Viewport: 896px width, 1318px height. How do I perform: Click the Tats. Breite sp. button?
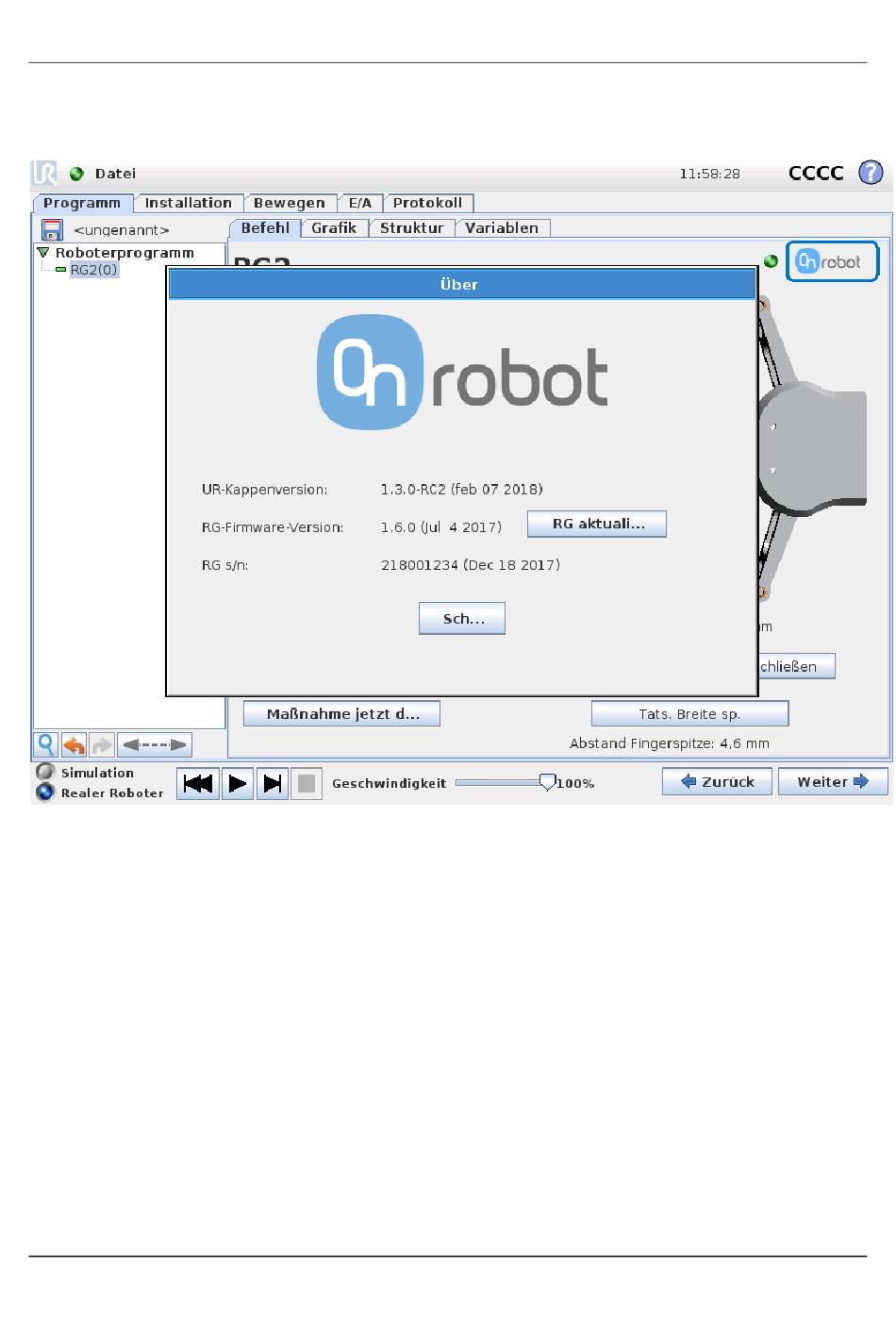(x=689, y=714)
